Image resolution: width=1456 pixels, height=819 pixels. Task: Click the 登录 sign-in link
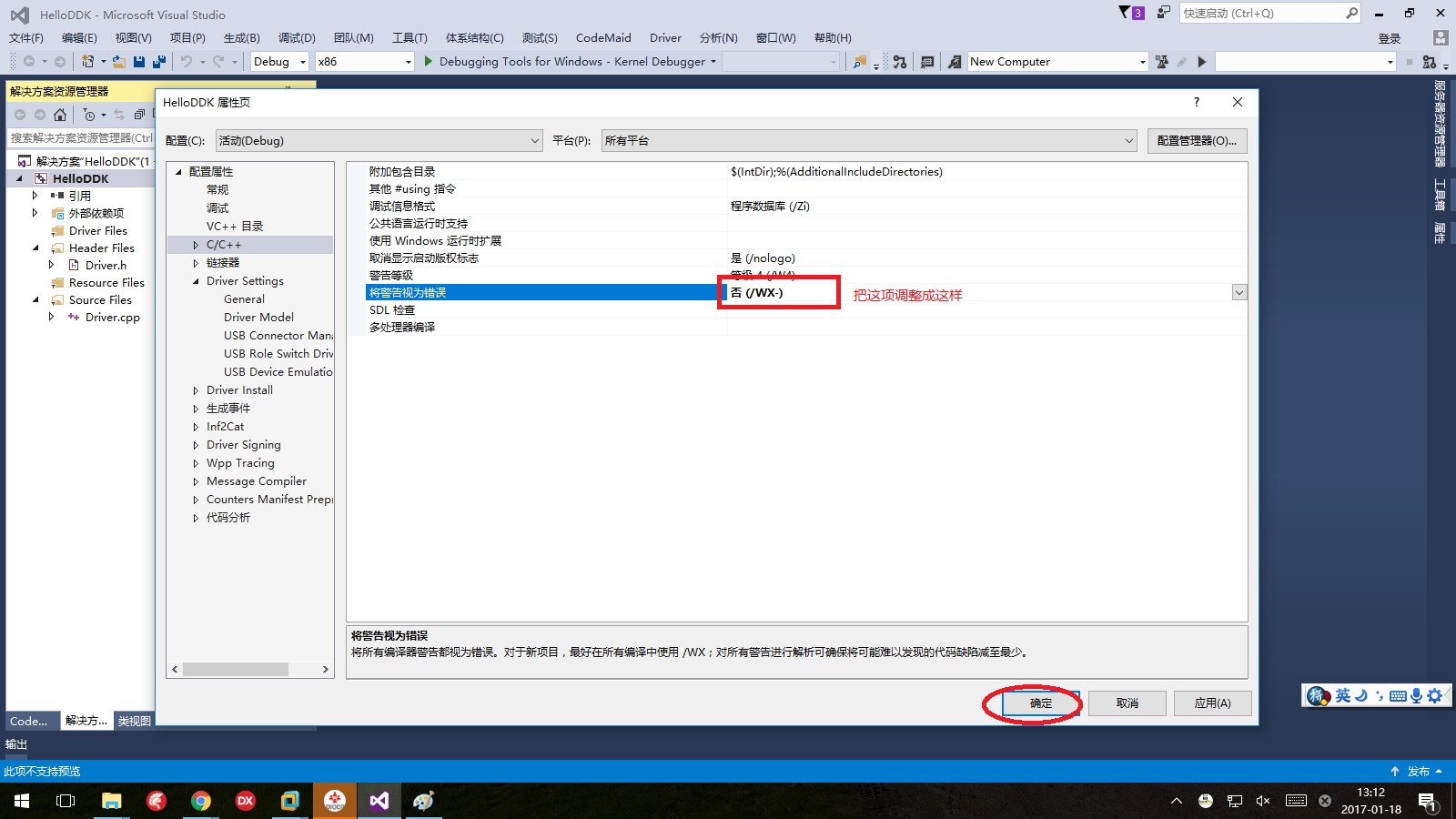[x=1390, y=38]
